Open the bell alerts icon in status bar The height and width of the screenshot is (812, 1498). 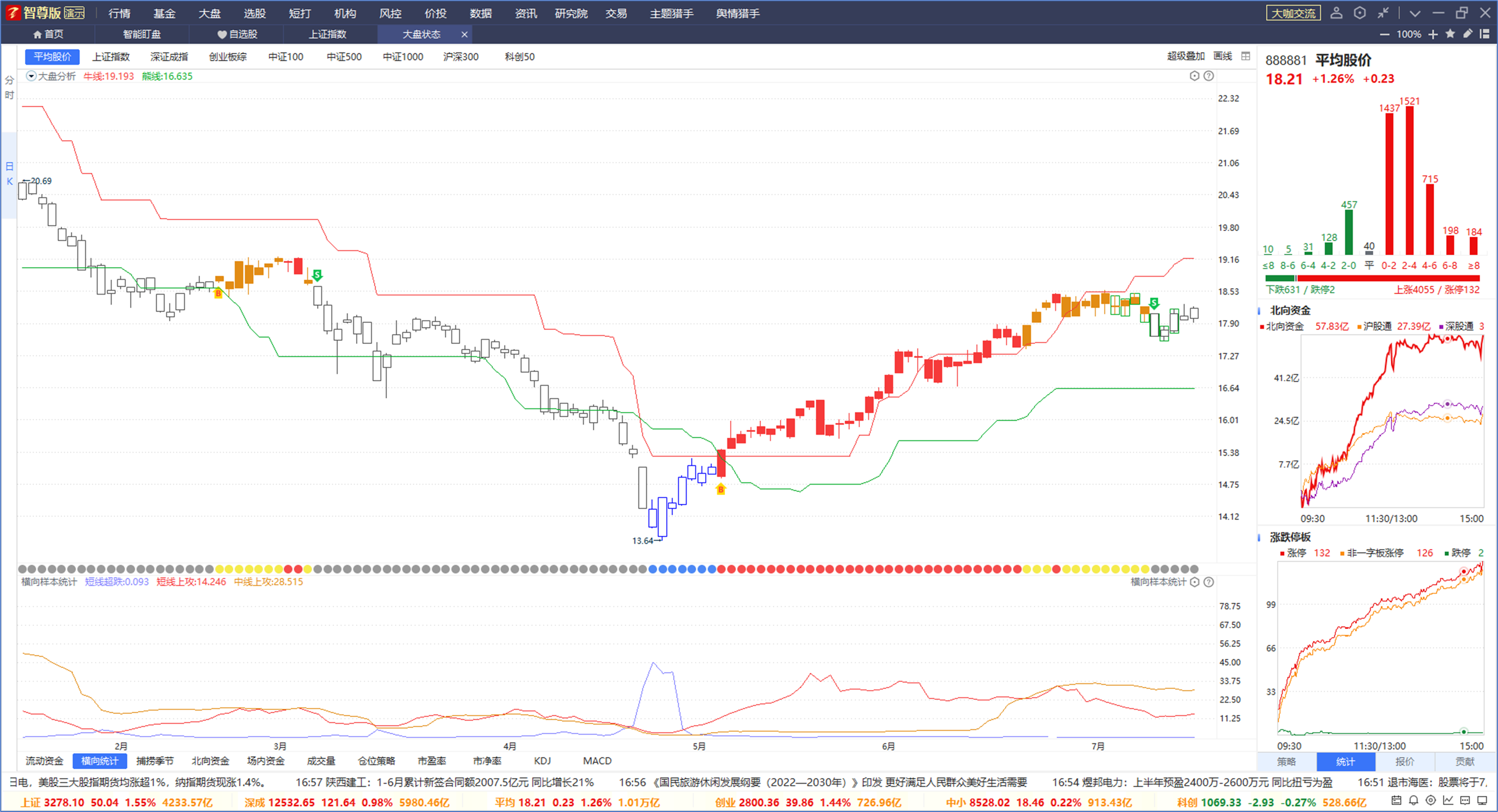pyautogui.click(x=1414, y=801)
